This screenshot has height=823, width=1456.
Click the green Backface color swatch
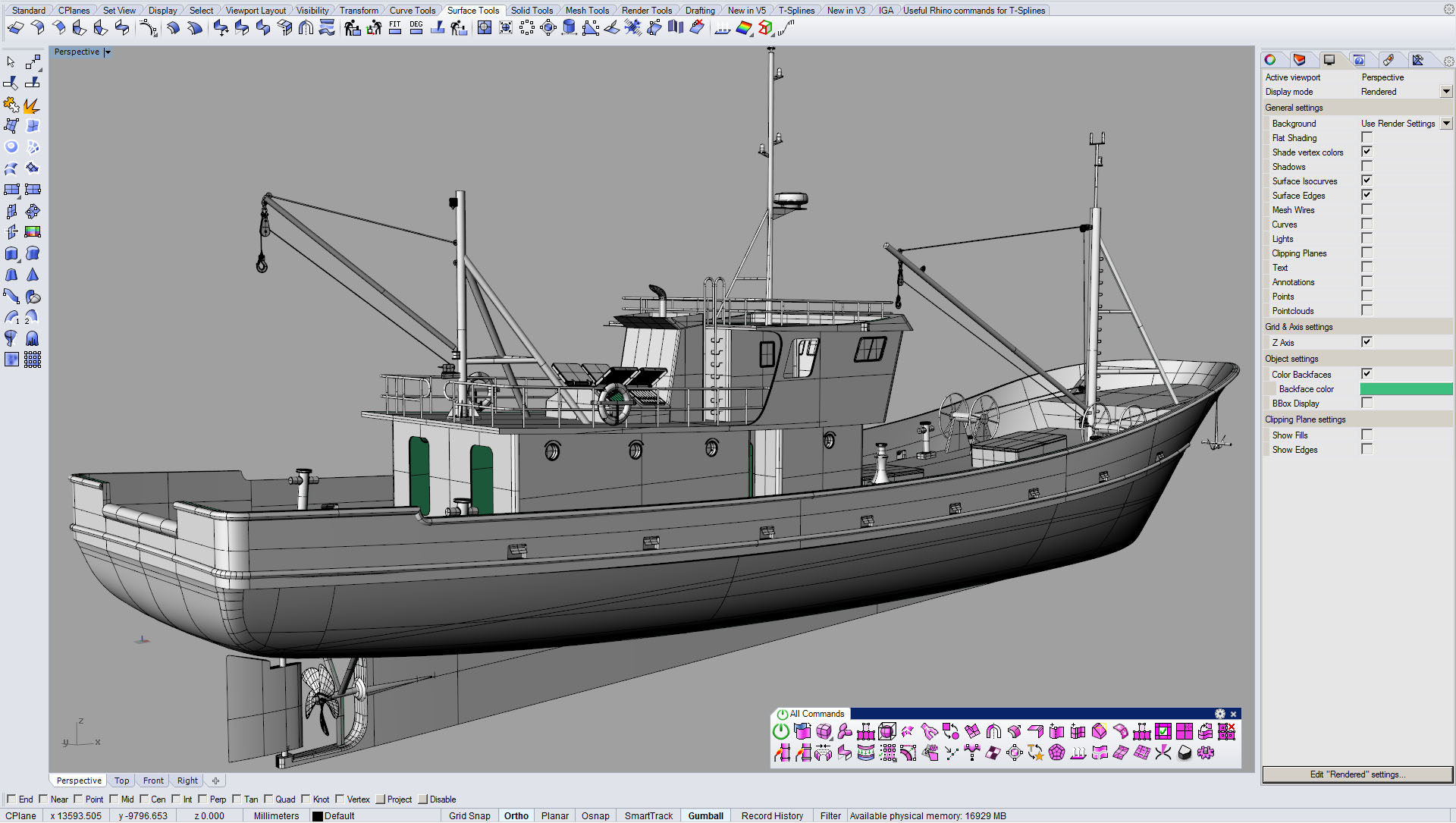pos(1405,389)
